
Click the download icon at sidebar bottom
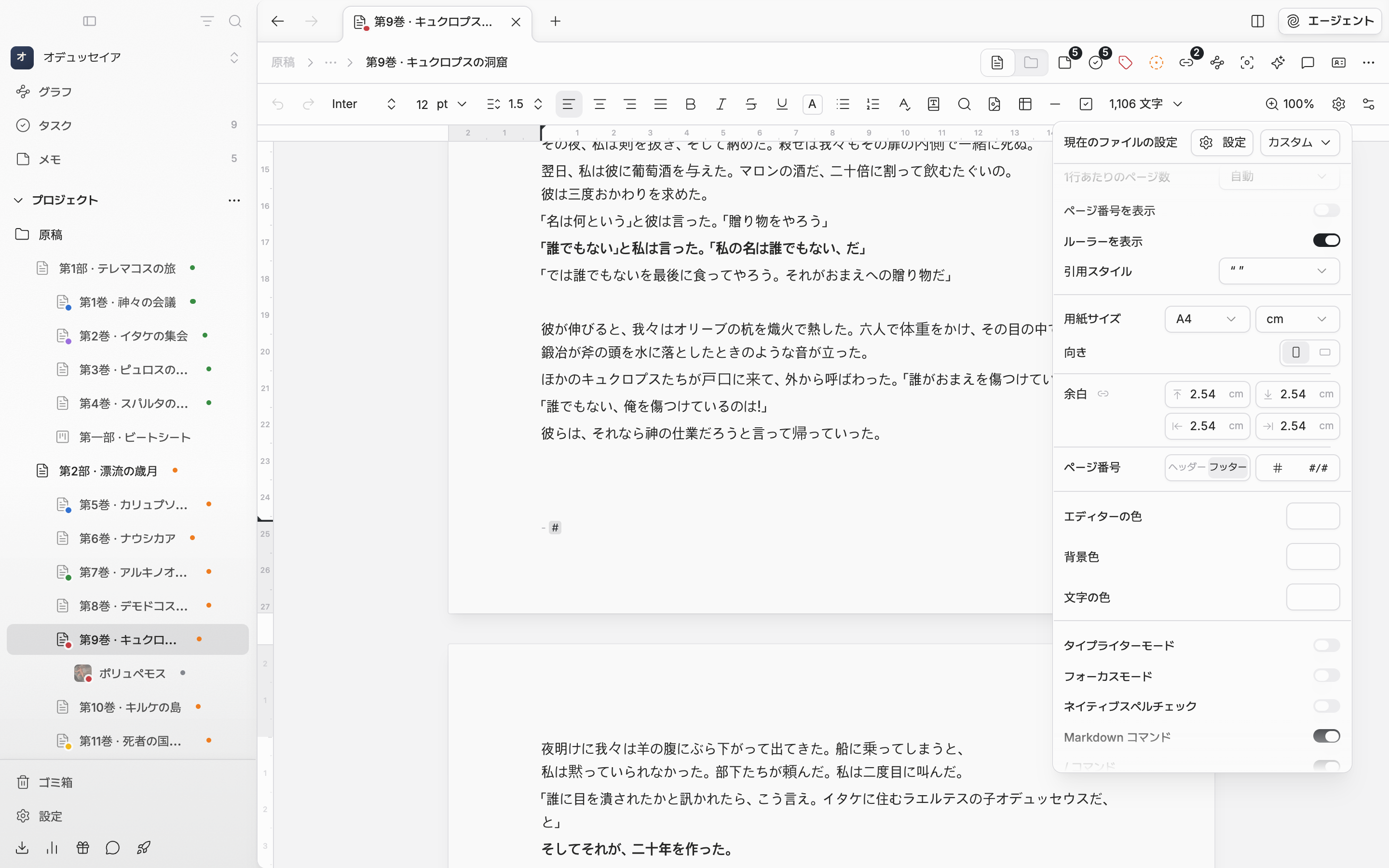pos(22,848)
